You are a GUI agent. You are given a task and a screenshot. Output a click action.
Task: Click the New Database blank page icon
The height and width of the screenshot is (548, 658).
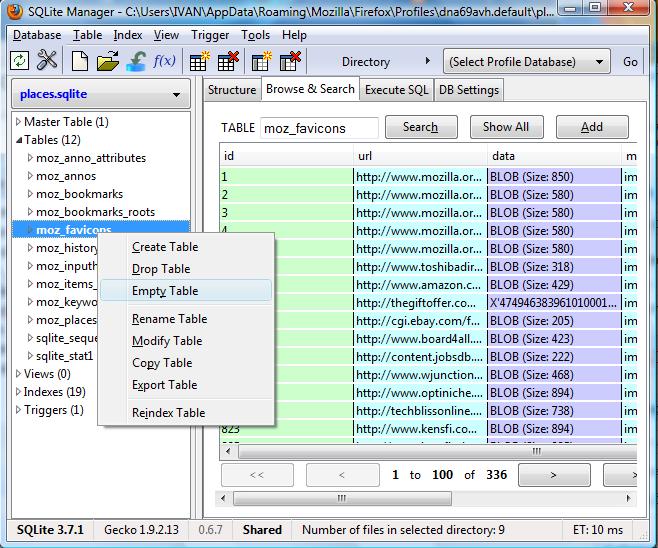click(80, 61)
